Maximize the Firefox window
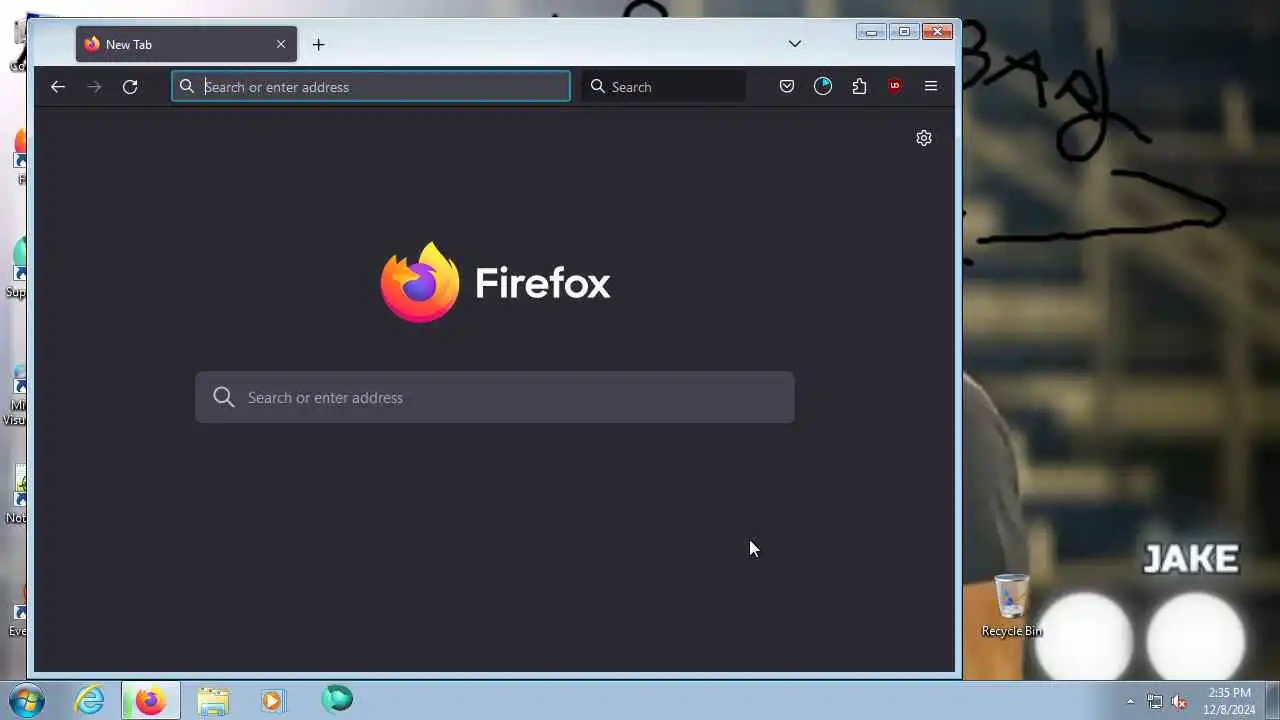 click(904, 32)
